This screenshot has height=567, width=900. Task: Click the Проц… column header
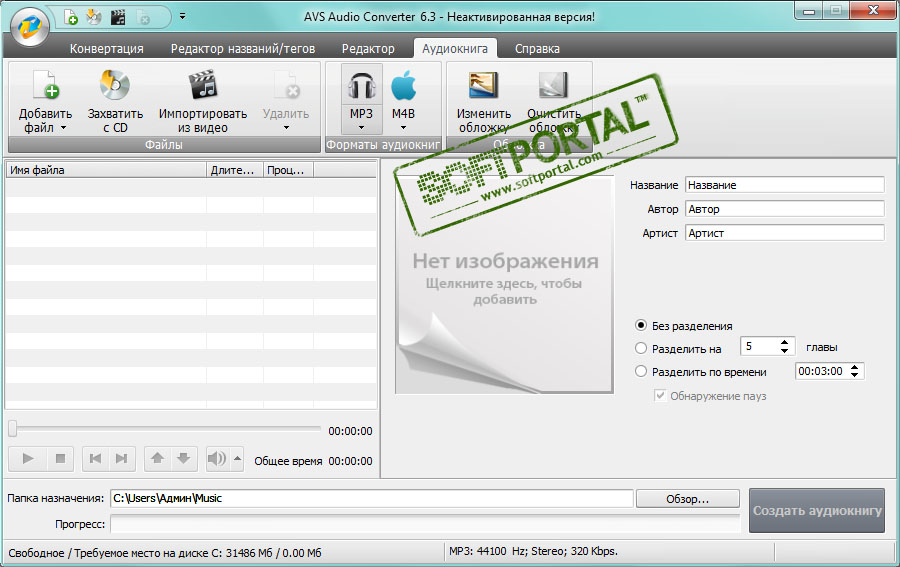click(x=288, y=170)
